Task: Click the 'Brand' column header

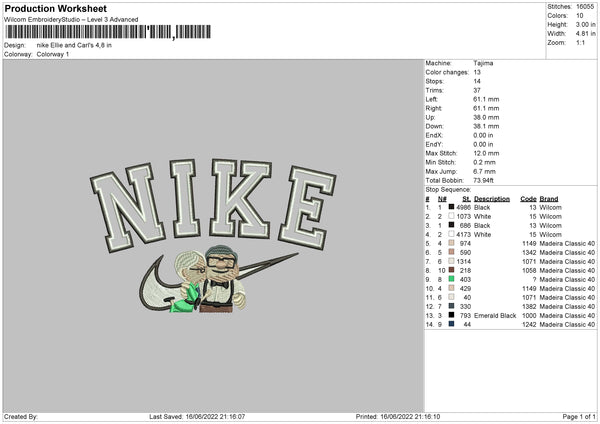Action: (x=549, y=199)
